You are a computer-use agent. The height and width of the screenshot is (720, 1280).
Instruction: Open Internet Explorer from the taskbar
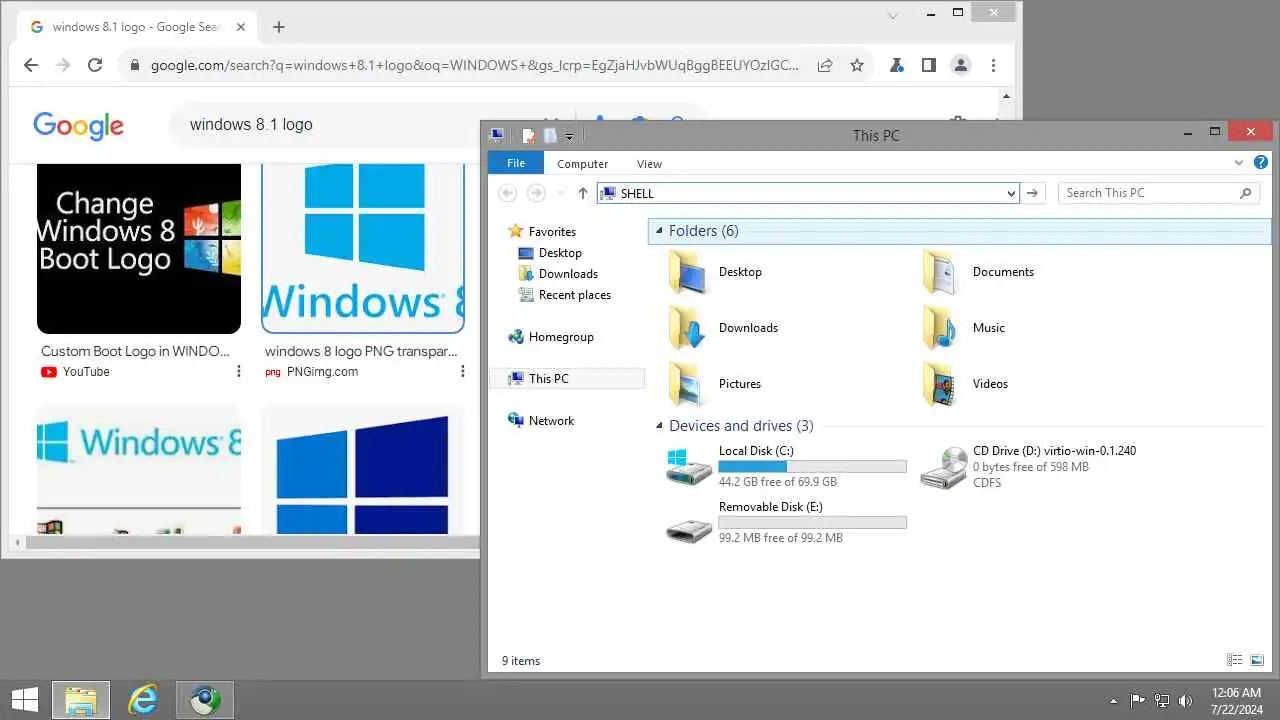pyautogui.click(x=143, y=700)
